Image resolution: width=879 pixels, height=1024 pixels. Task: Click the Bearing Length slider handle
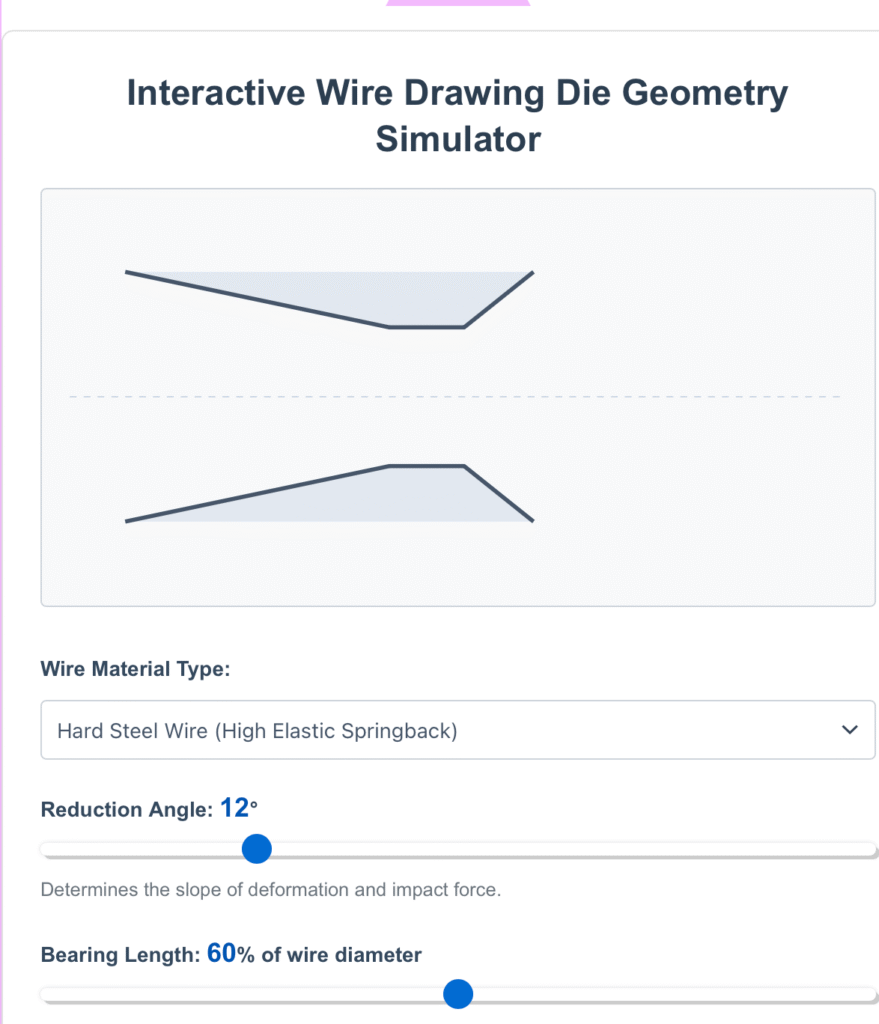[x=458, y=994]
